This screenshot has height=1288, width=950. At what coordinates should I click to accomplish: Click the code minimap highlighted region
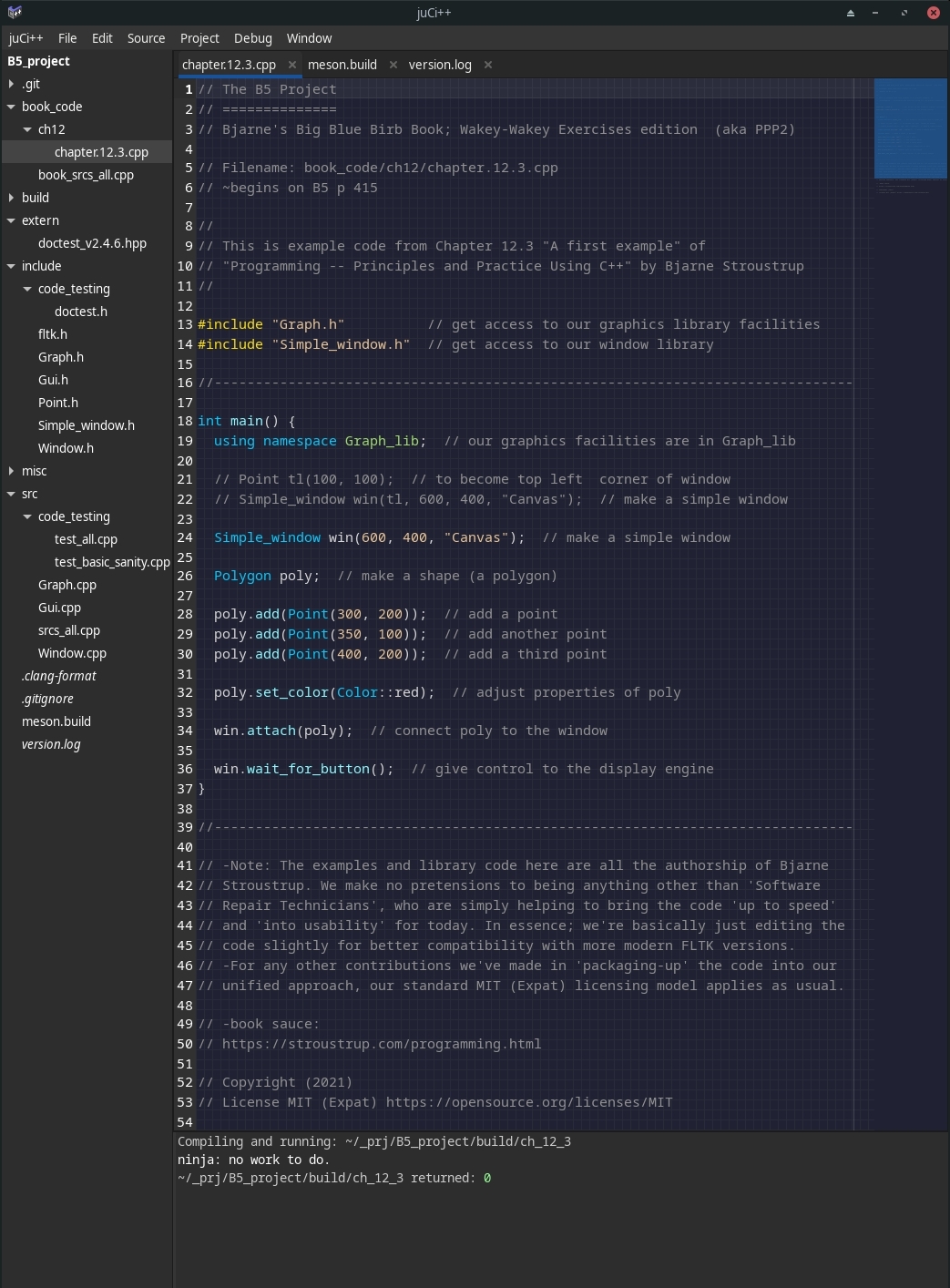910,128
